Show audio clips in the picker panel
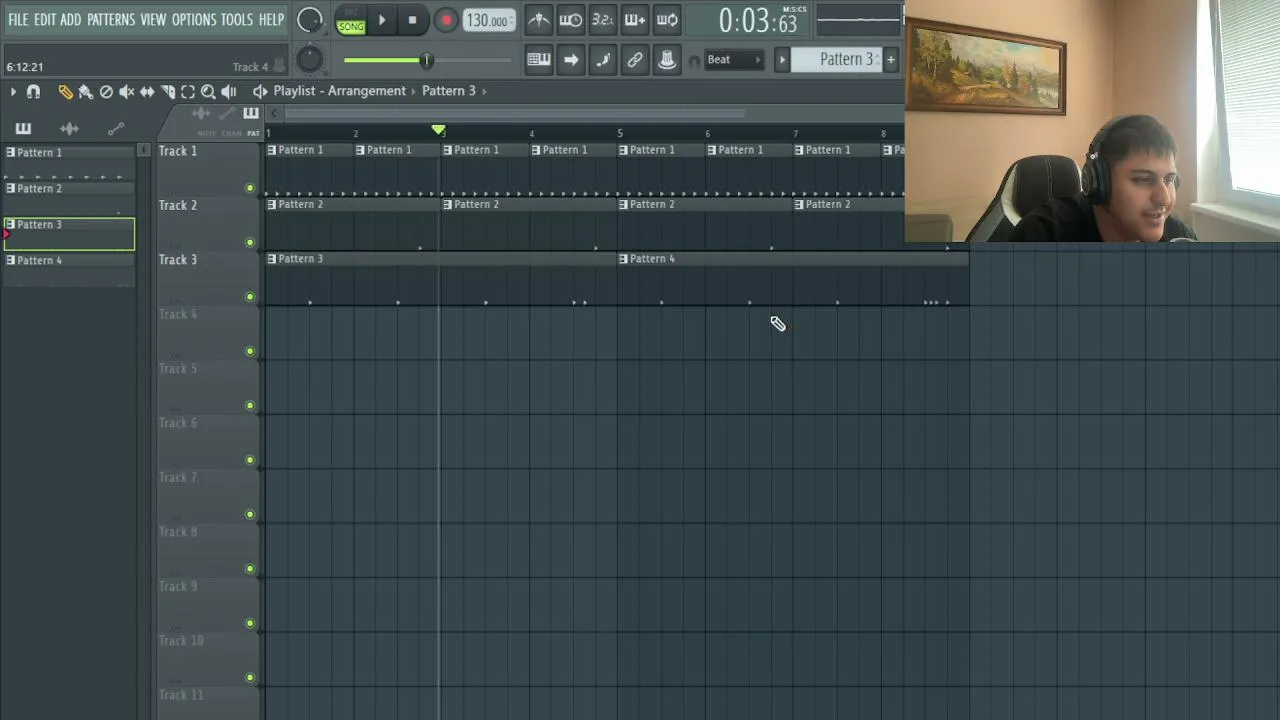This screenshot has width=1280, height=720. tap(69, 128)
